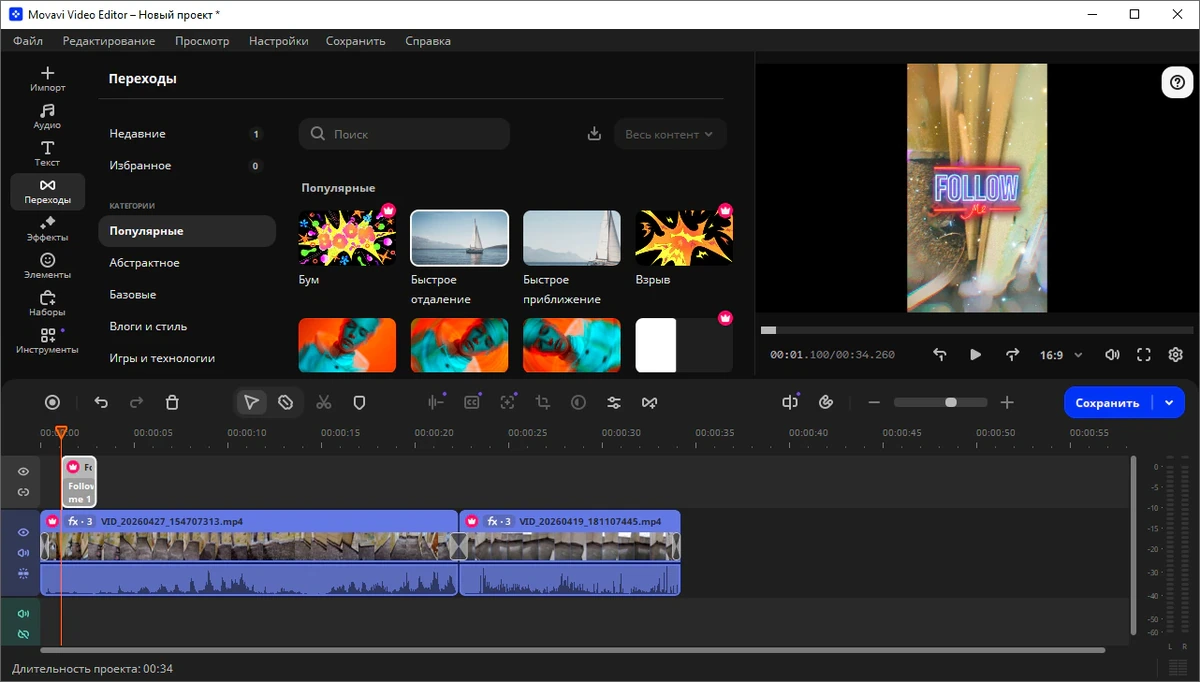Viewport: 1200px width, 682px height.
Task: Open the motion tracking tool
Action: coord(508,402)
